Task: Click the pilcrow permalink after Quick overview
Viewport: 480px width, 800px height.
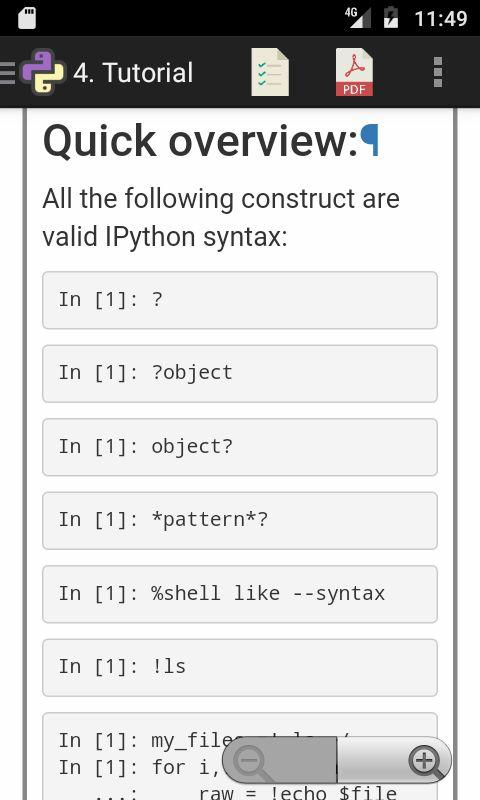Action: [x=369, y=140]
